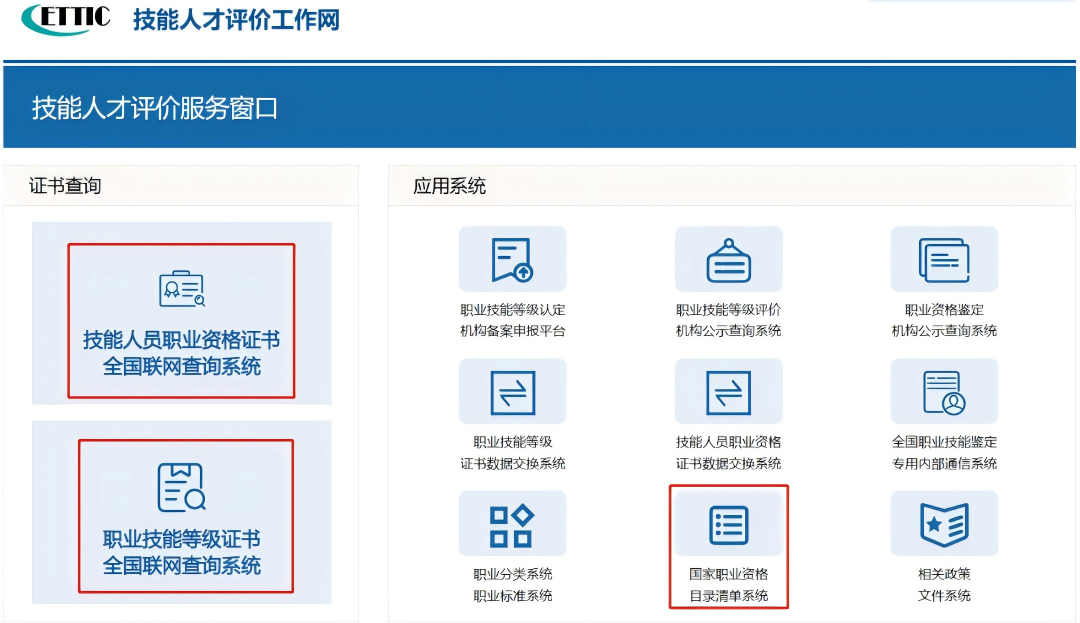Click the stacked-pages icon for 职业资格鉴定 机构公示

(944, 260)
